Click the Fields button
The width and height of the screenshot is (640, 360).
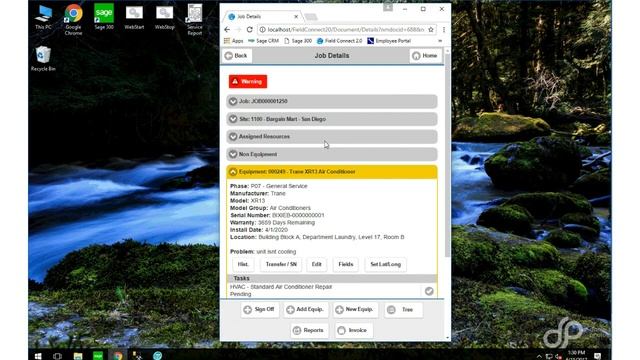346,264
